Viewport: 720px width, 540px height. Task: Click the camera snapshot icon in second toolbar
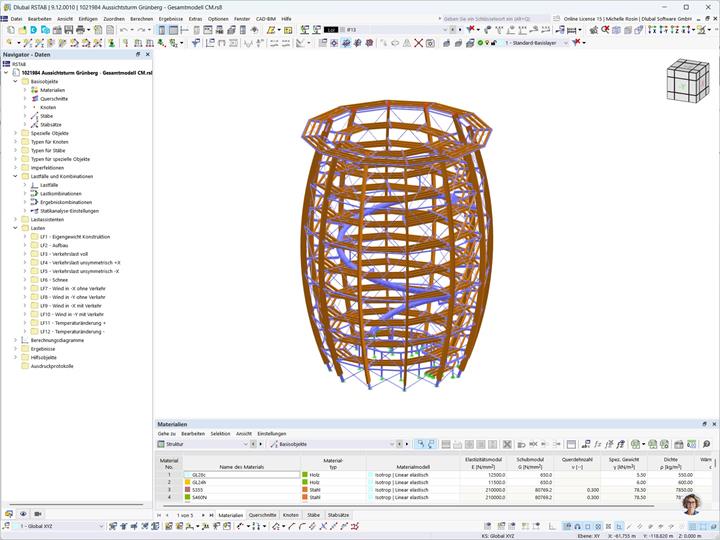click(x=430, y=43)
